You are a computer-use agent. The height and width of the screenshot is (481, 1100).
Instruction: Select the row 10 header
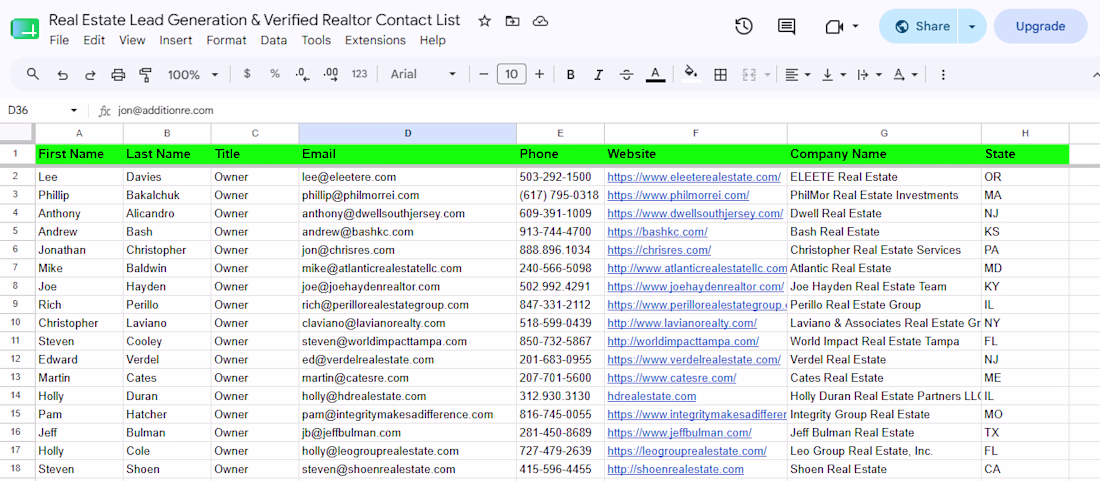18,323
